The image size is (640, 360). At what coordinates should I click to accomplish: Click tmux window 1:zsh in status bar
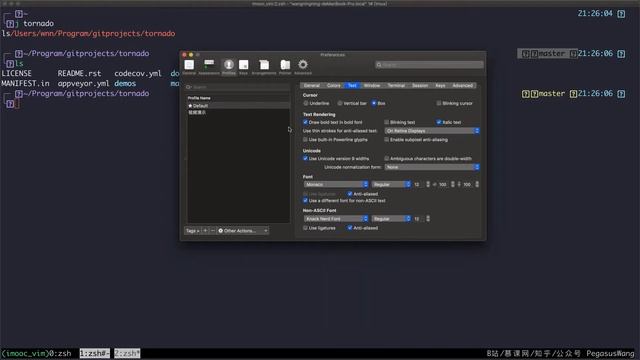(x=95, y=353)
